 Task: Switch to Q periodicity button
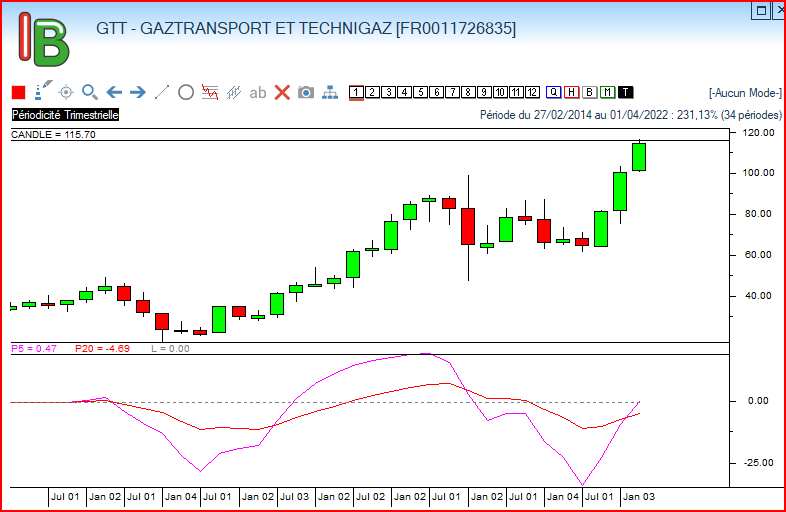(x=553, y=92)
